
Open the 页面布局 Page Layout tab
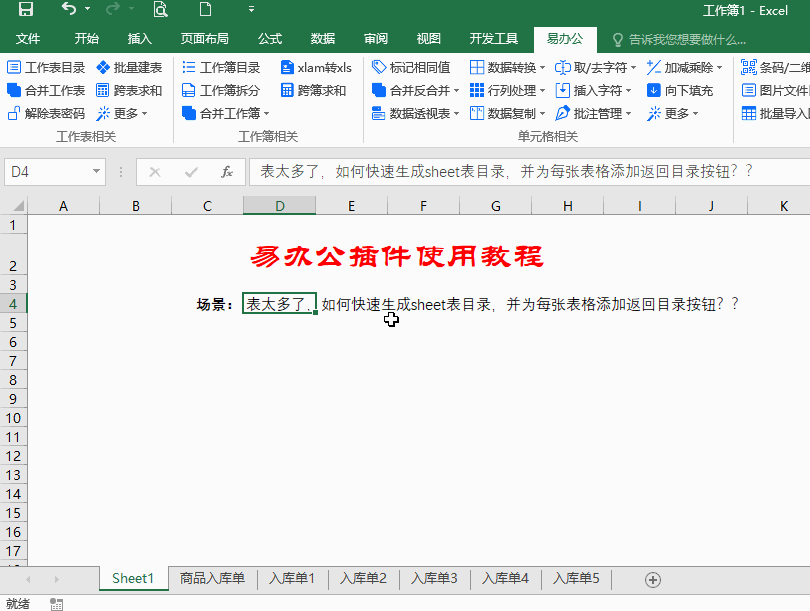(205, 39)
